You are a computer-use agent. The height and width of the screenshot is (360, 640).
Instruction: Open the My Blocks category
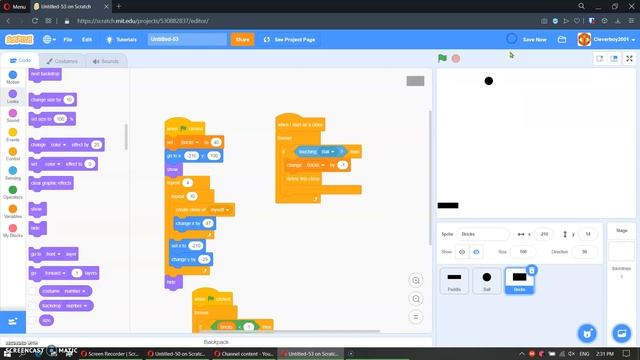(x=13, y=231)
